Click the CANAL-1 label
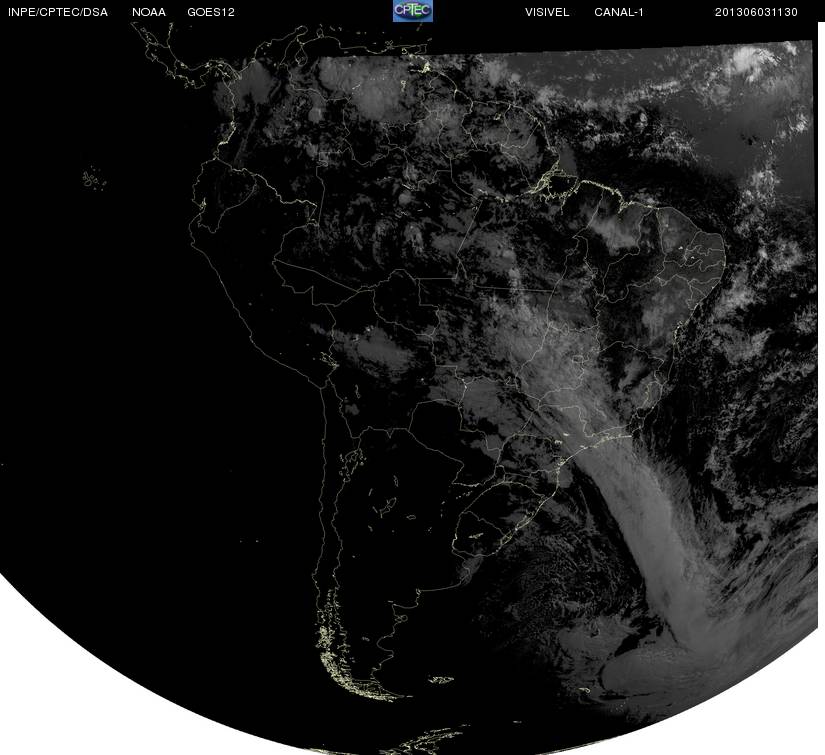 pos(619,12)
